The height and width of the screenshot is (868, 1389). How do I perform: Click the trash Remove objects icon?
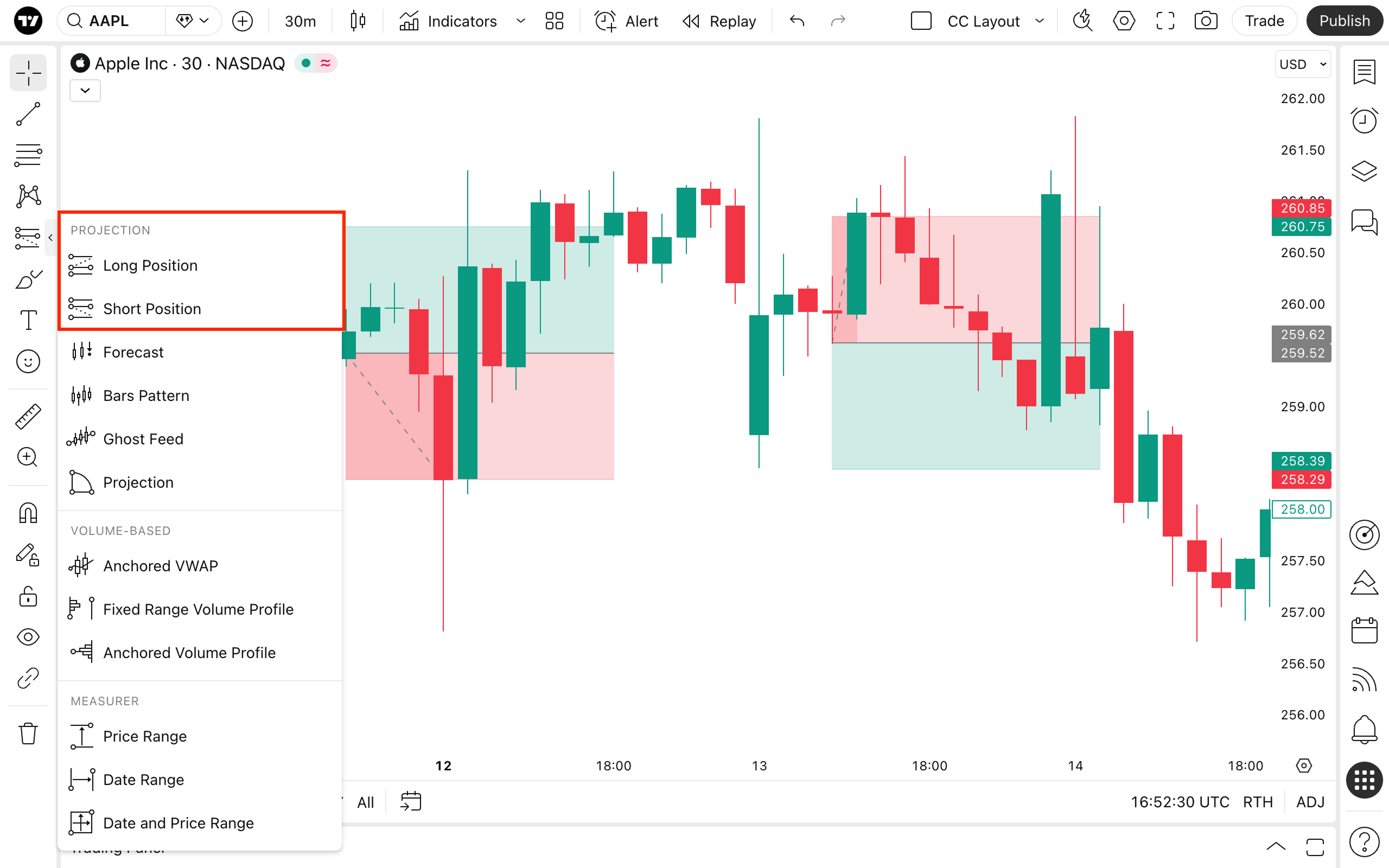[28, 733]
